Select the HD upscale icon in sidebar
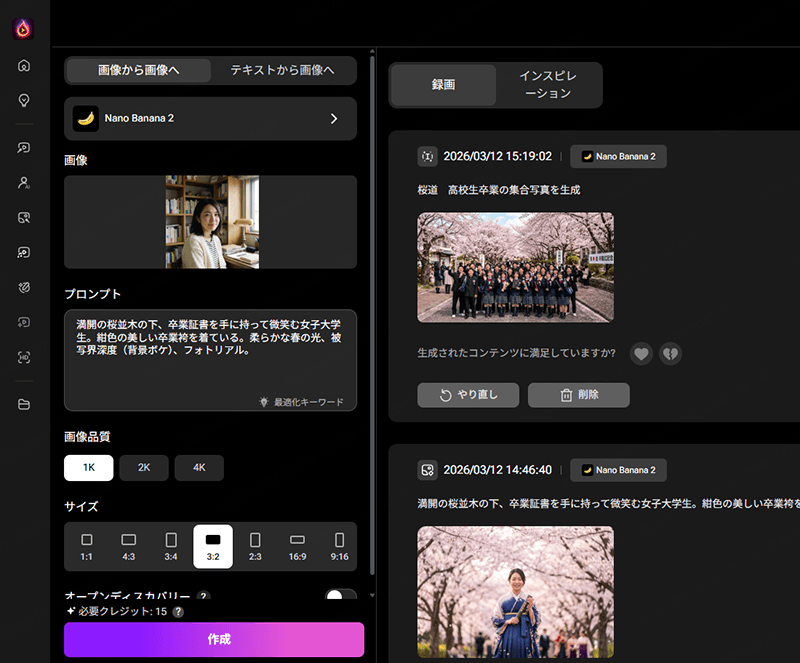This screenshot has height=663, width=800. pos(24,357)
